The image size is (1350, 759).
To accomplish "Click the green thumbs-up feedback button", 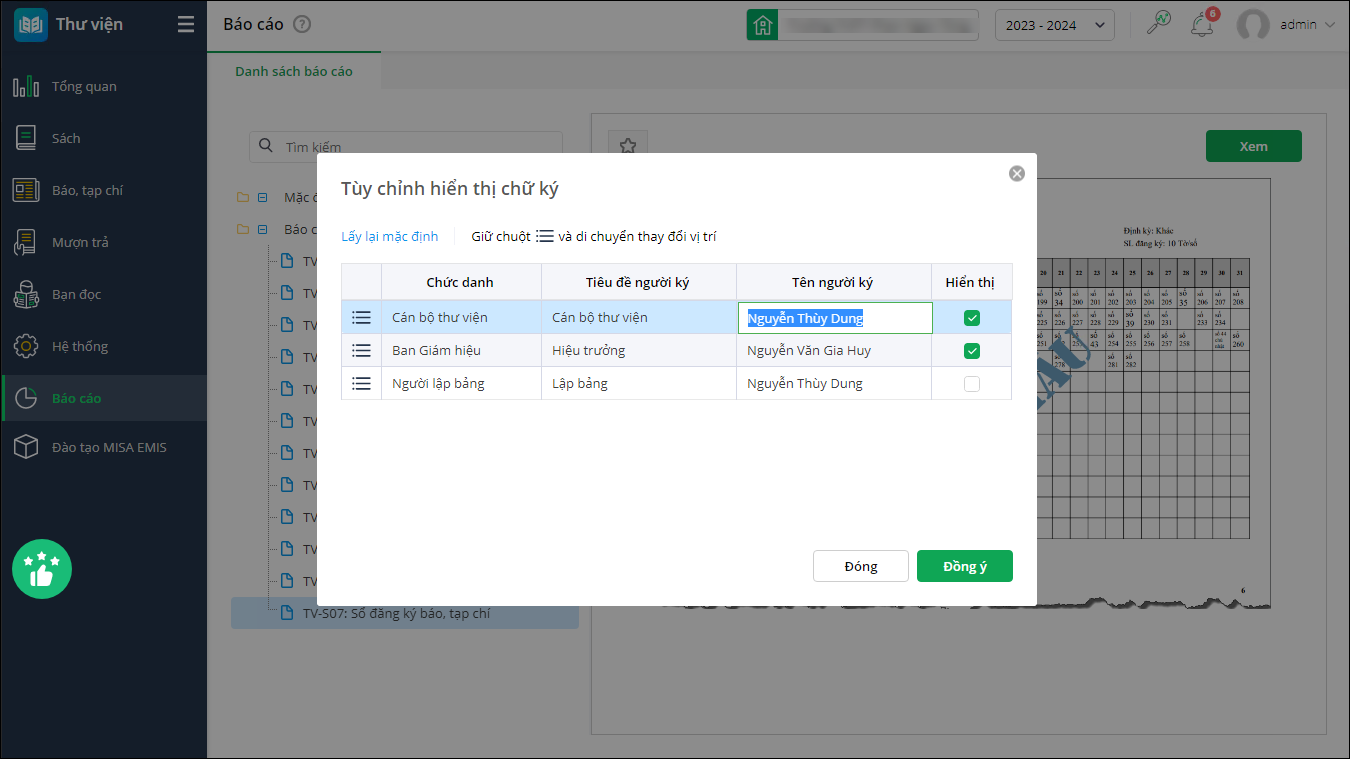I will point(42,569).
